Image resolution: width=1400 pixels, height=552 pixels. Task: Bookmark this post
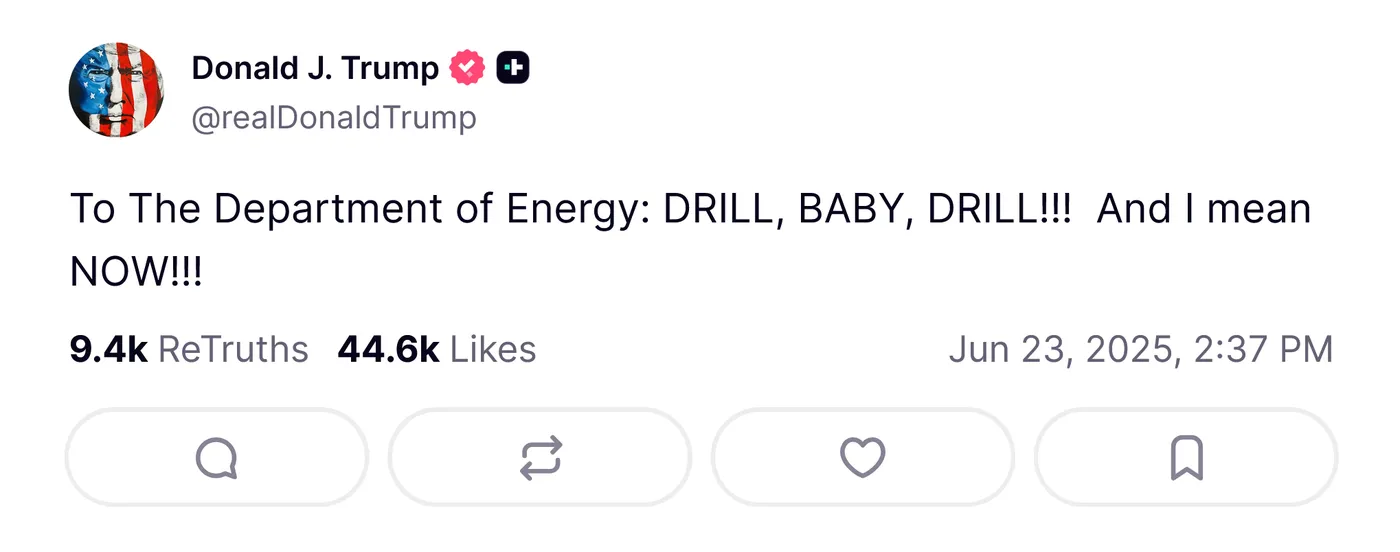point(1186,458)
